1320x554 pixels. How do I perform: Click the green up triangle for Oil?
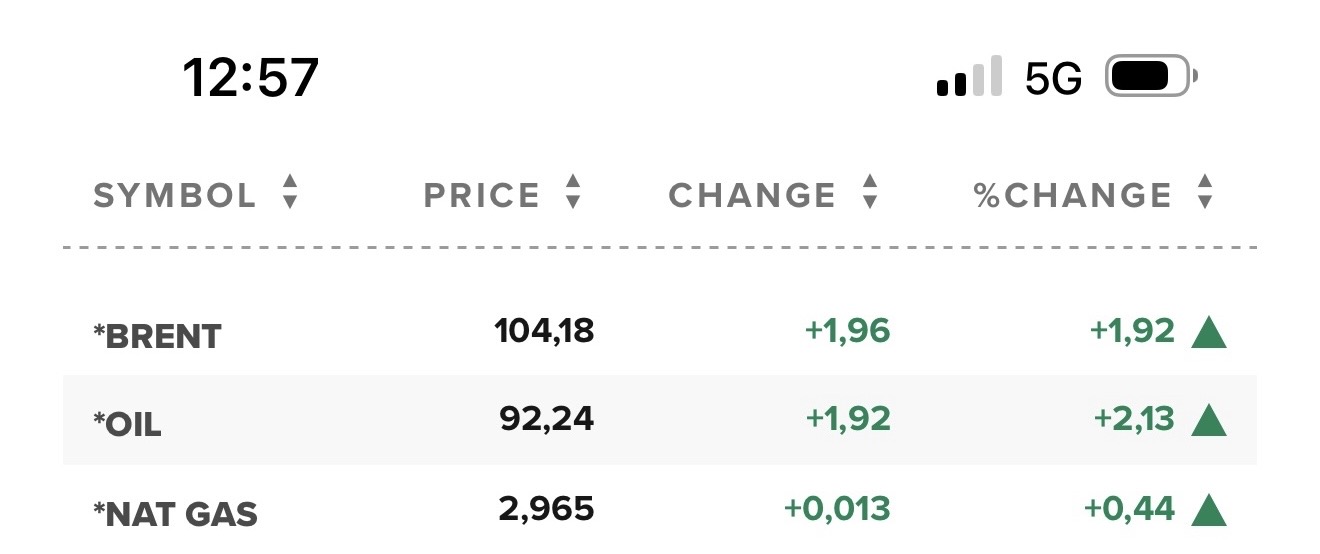pyautogui.click(x=1209, y=420)
